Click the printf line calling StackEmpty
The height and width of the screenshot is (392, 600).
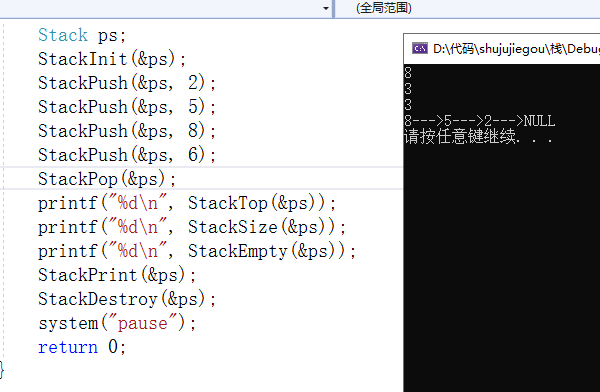pos(197,252)
